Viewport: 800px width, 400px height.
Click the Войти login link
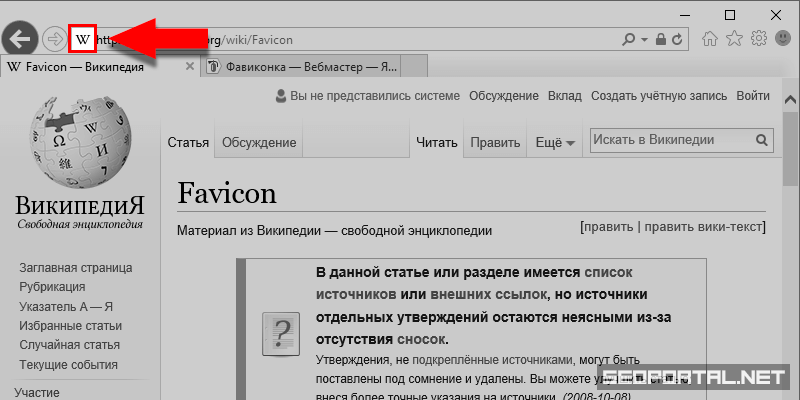tap(752, 96)
